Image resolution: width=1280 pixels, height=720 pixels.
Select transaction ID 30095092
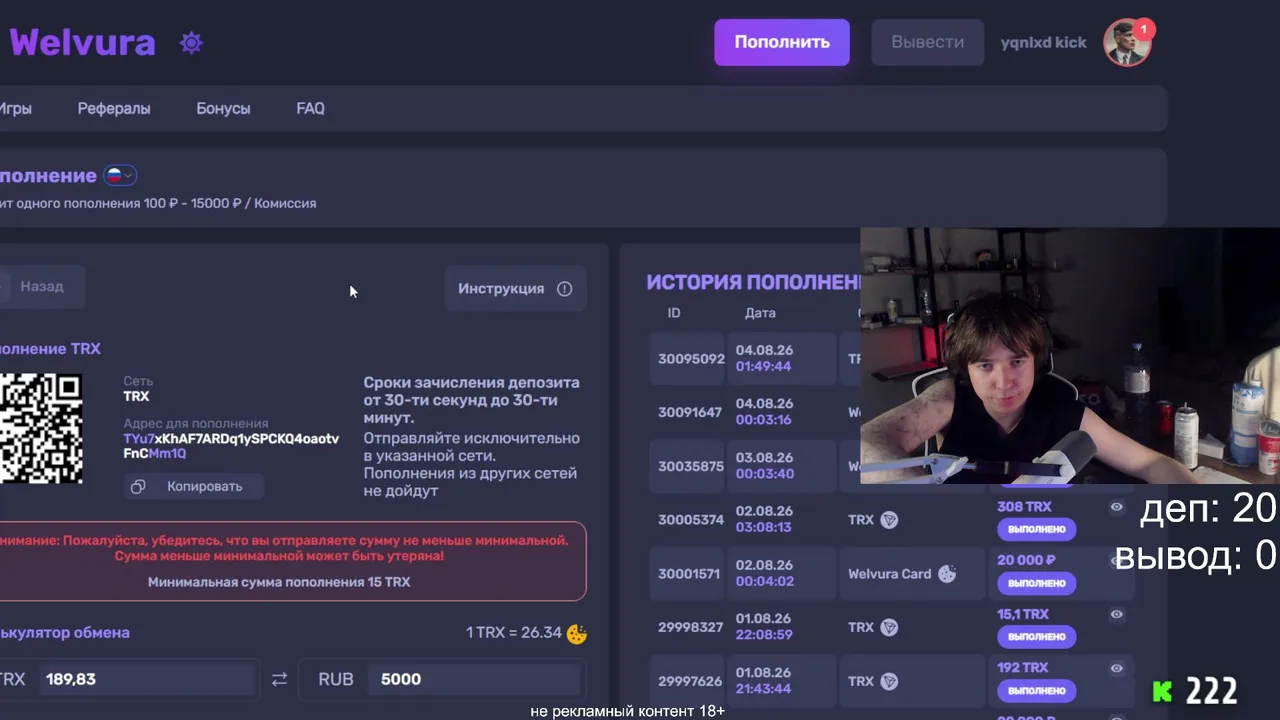tap(691, 359)
